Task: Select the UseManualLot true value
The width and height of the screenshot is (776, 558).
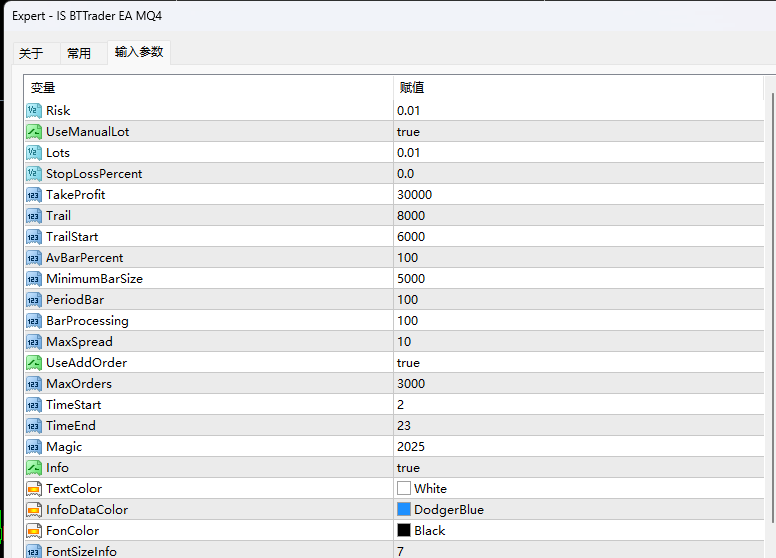Action: [x=408, y=132]
